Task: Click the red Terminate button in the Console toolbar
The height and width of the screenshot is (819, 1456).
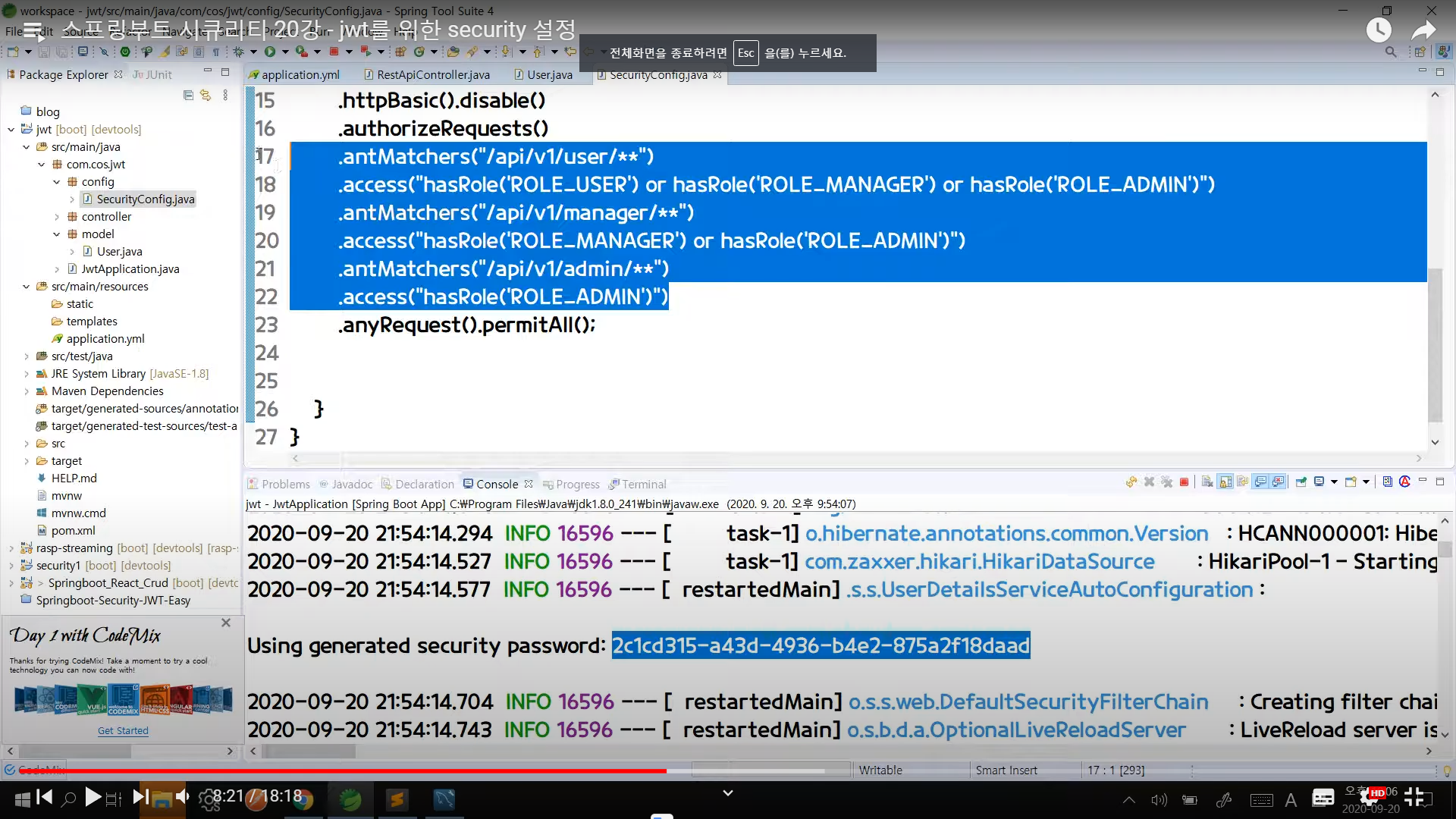Action: click(x=1184, y=482)
